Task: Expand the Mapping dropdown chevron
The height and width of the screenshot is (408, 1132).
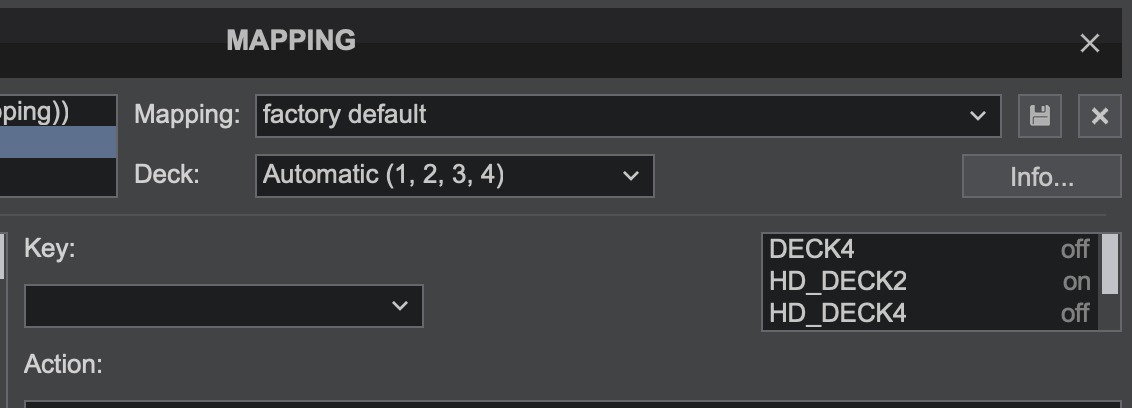Action: 978,116
